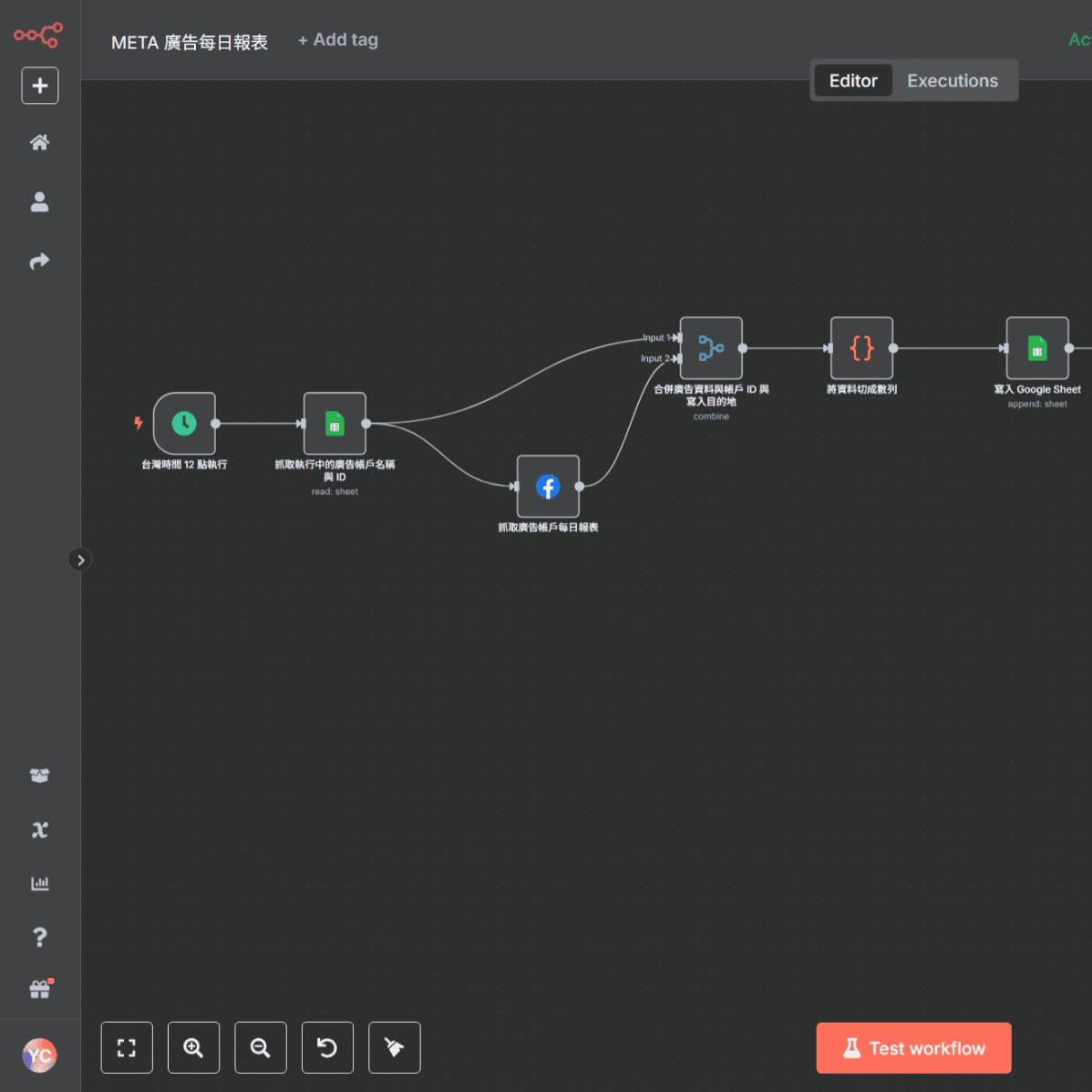Screen dimensions: 1092x1092
Task: Open the Home overview icon
Action: pyautogui.click(x=39, y=142)
